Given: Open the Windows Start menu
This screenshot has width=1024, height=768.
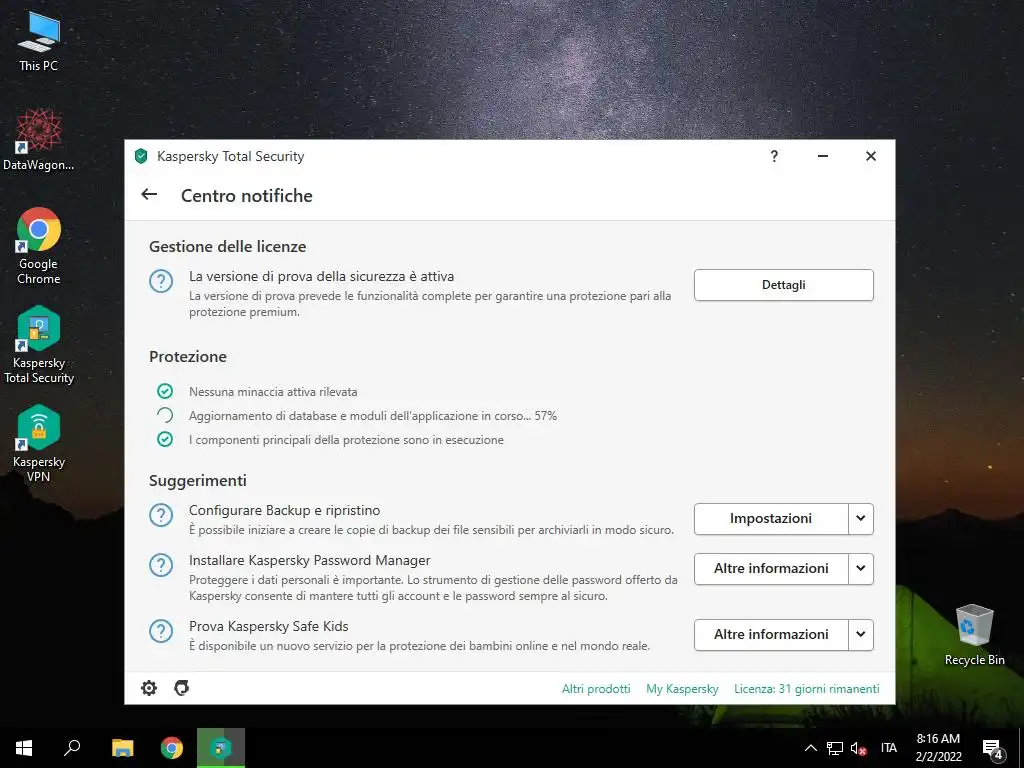Looking at the screenshot, I should [x=24, y=748].
